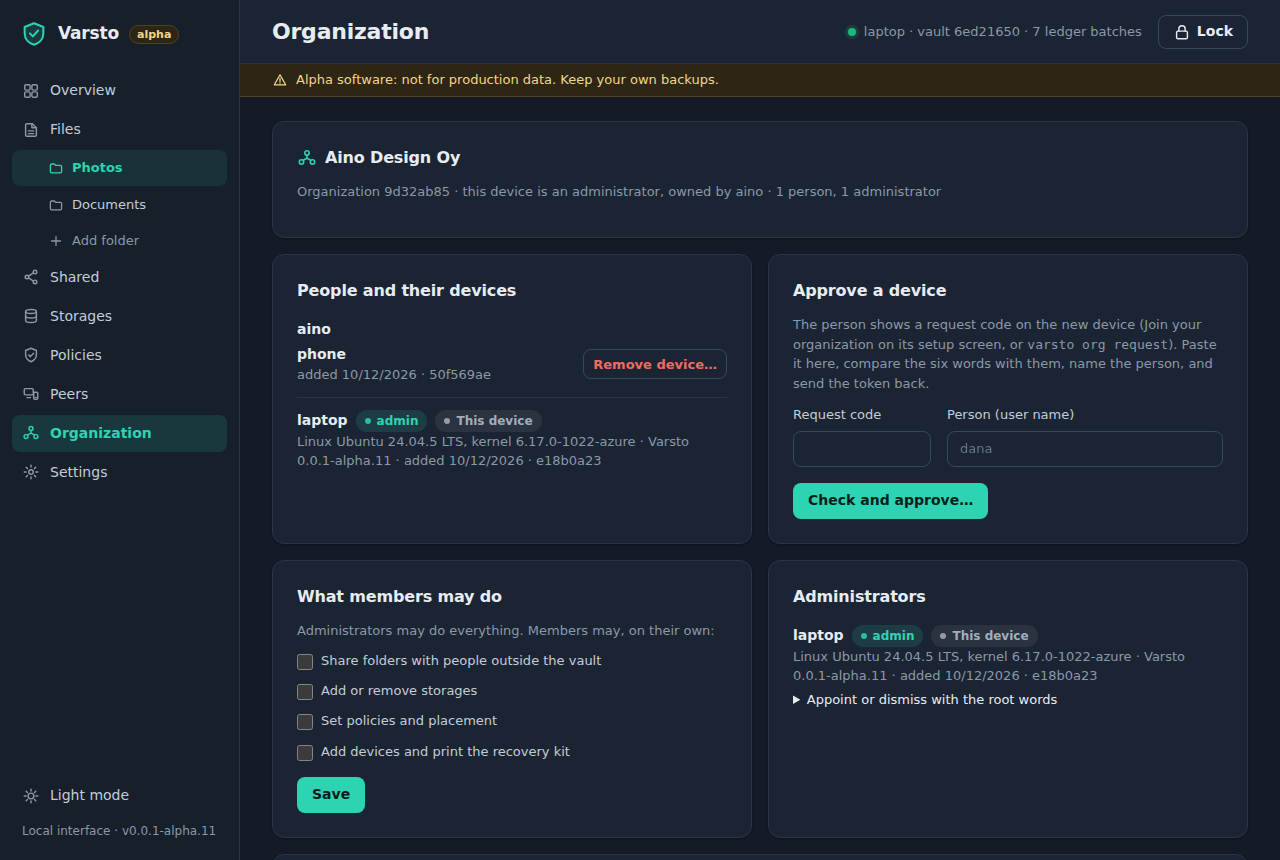Viewport: 1280px width, 860px height.
Task: Open the Storages page
Action: pos(119,316)
